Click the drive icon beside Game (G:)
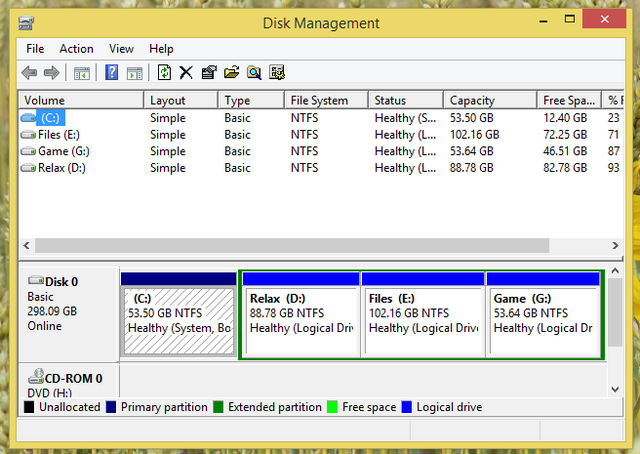Screen dimensions: 640x454 click(x=28, y=151)
